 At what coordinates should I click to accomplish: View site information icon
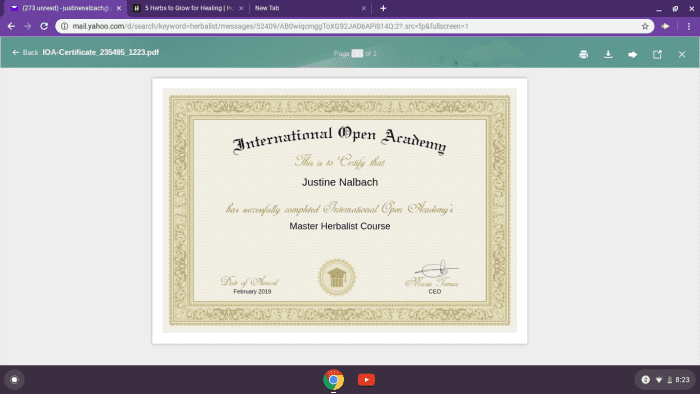tap(64, 26)
